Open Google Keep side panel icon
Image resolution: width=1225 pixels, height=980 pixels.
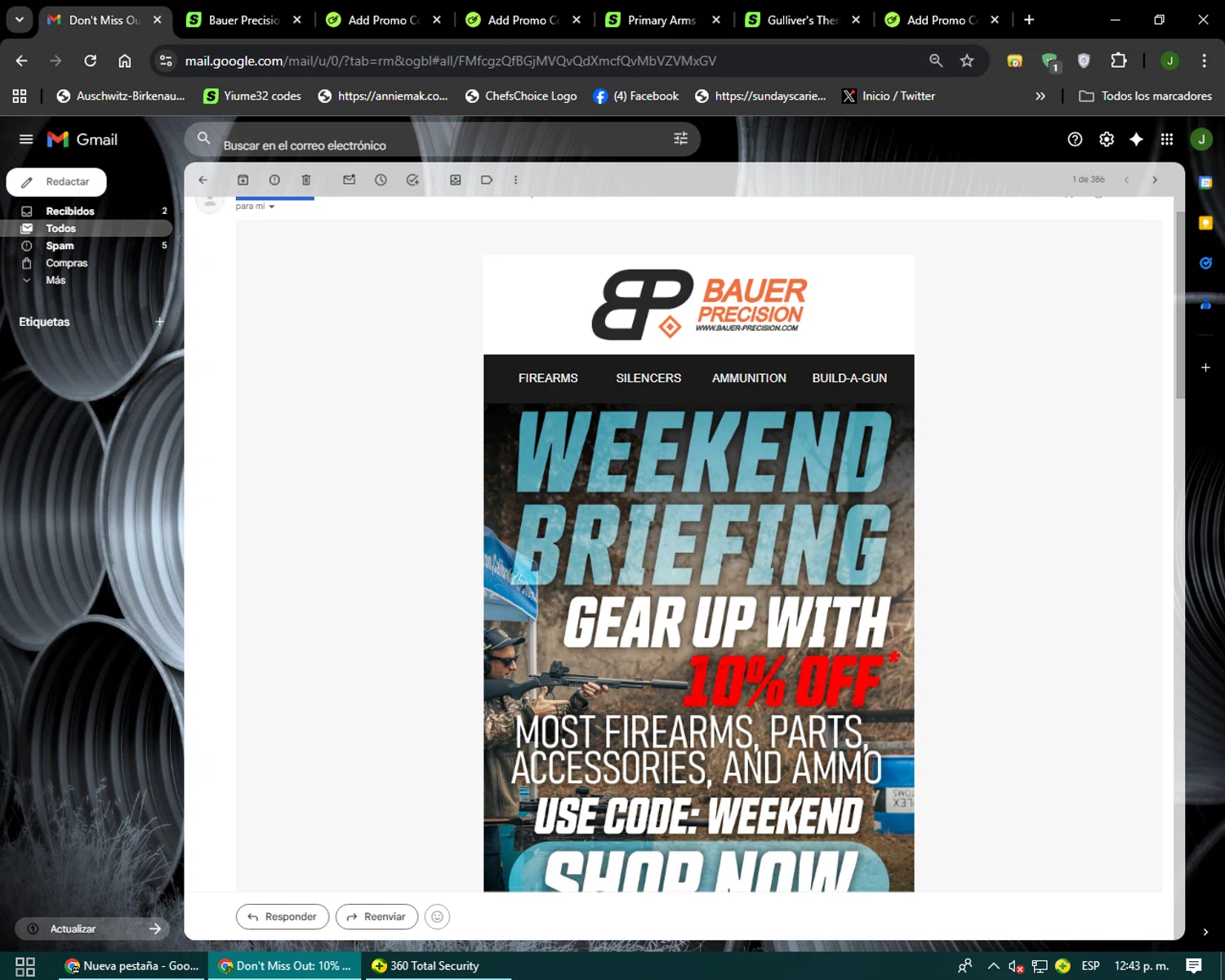(x=1205, y=223)
